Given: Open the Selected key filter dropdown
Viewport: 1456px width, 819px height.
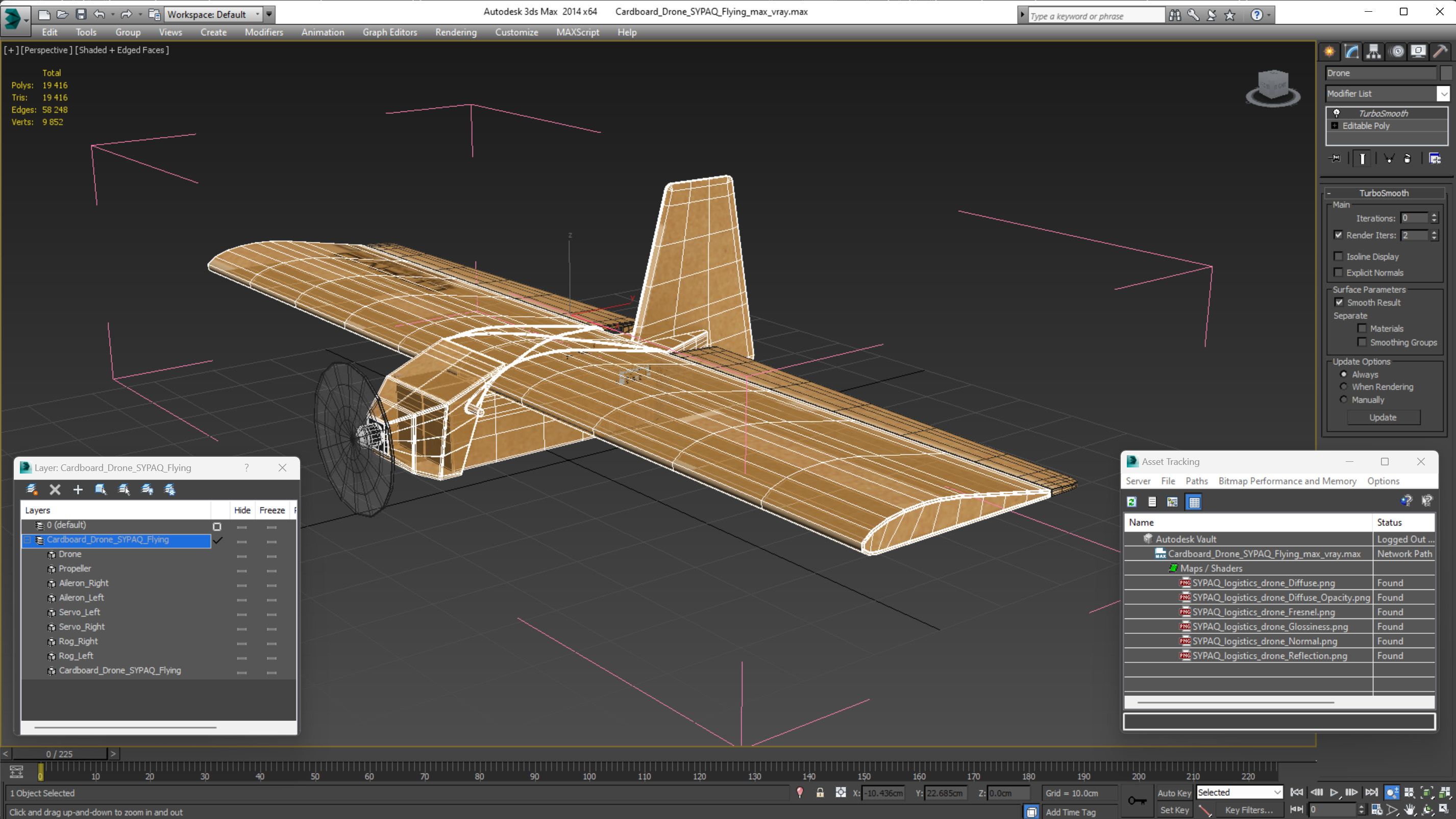Looking at the screenshot, I should [1240, 792].
